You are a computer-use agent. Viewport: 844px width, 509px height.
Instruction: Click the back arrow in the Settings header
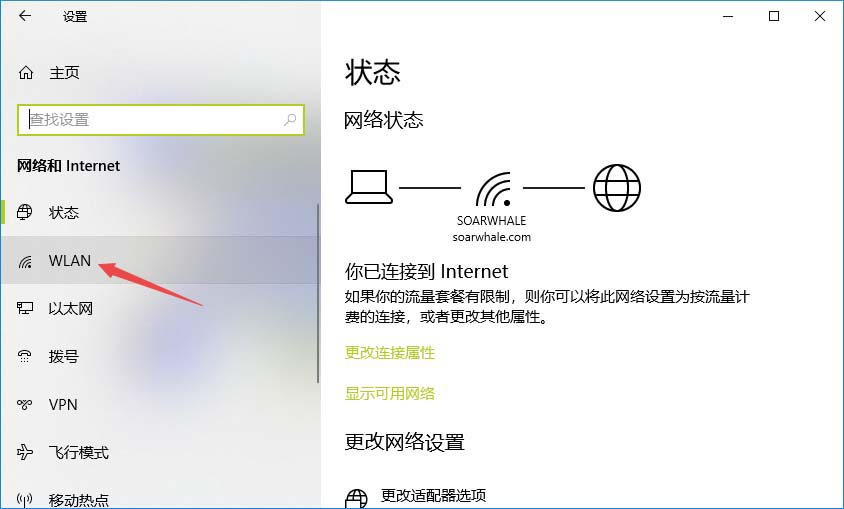pyautogui.click(x=25, y=16)
